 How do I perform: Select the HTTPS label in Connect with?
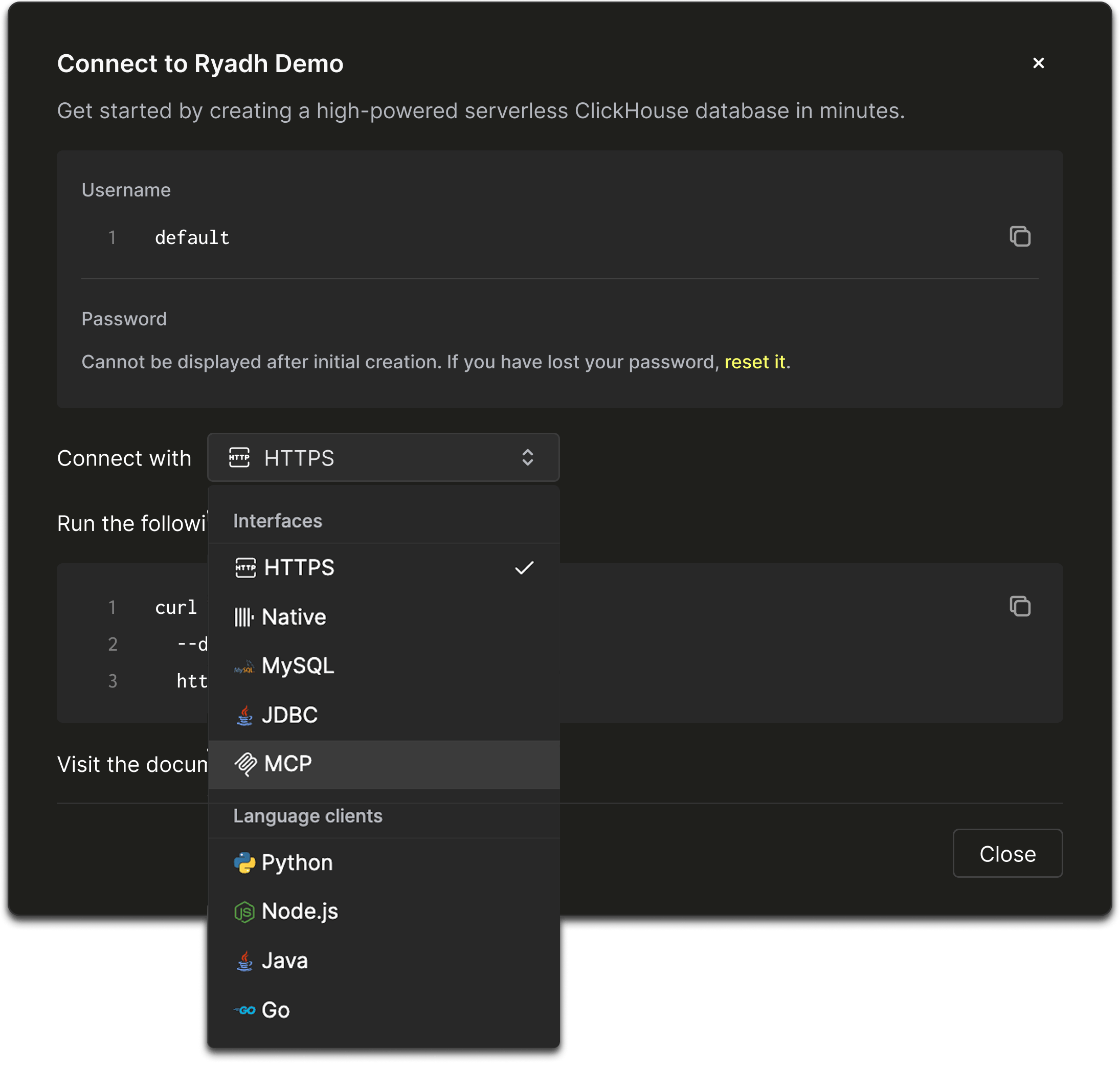299,458
